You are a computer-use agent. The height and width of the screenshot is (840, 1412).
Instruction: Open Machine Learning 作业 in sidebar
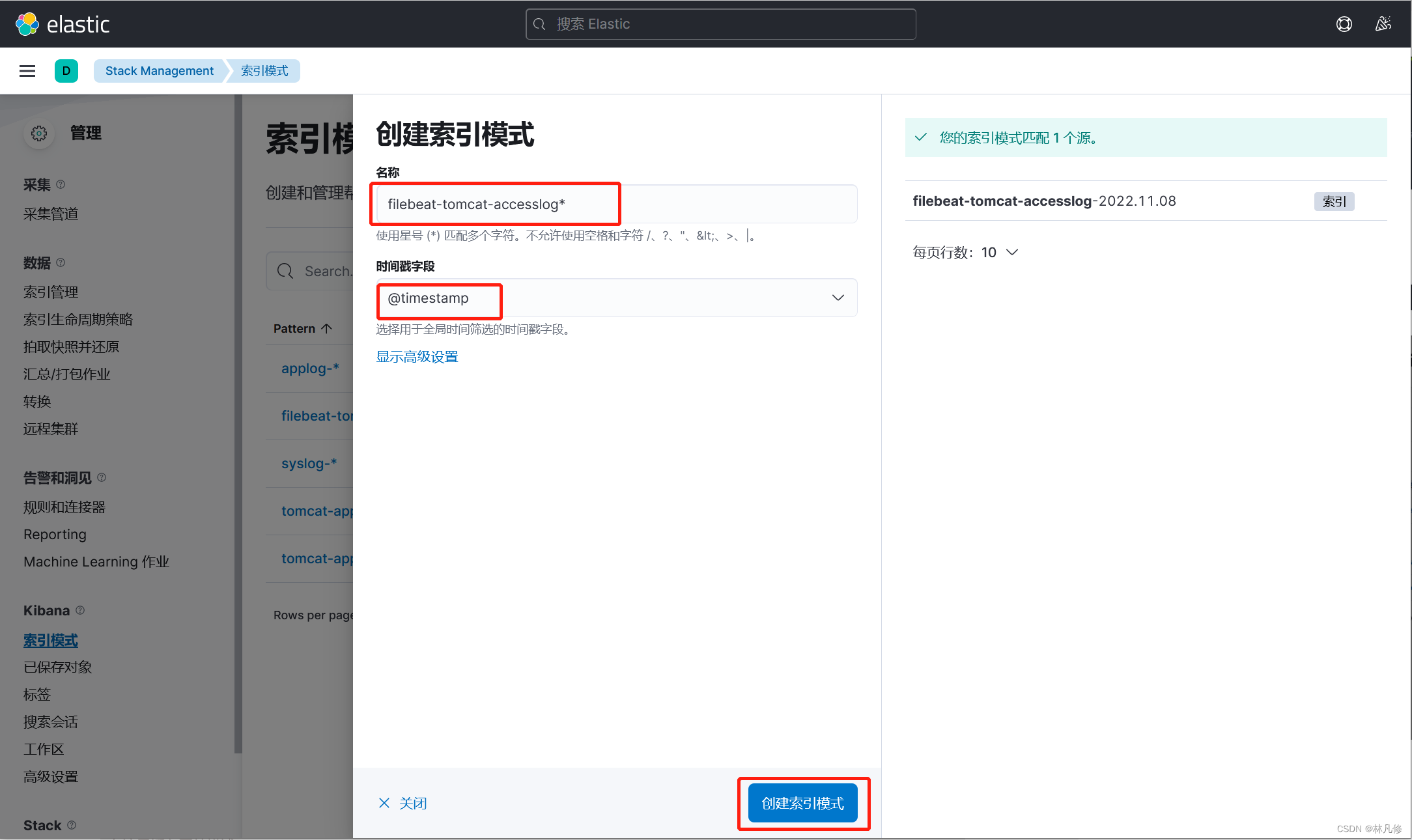[x=96, y=561]
